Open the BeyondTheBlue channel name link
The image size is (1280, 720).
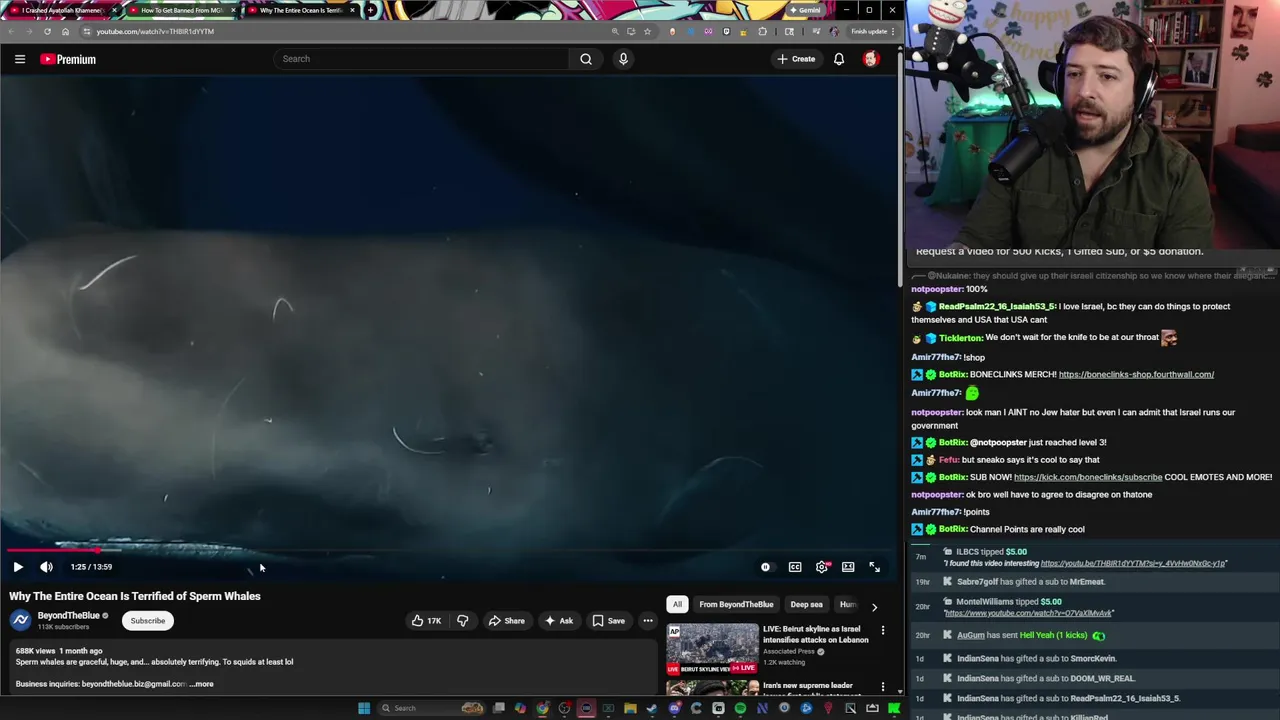[x=69, y=616]
